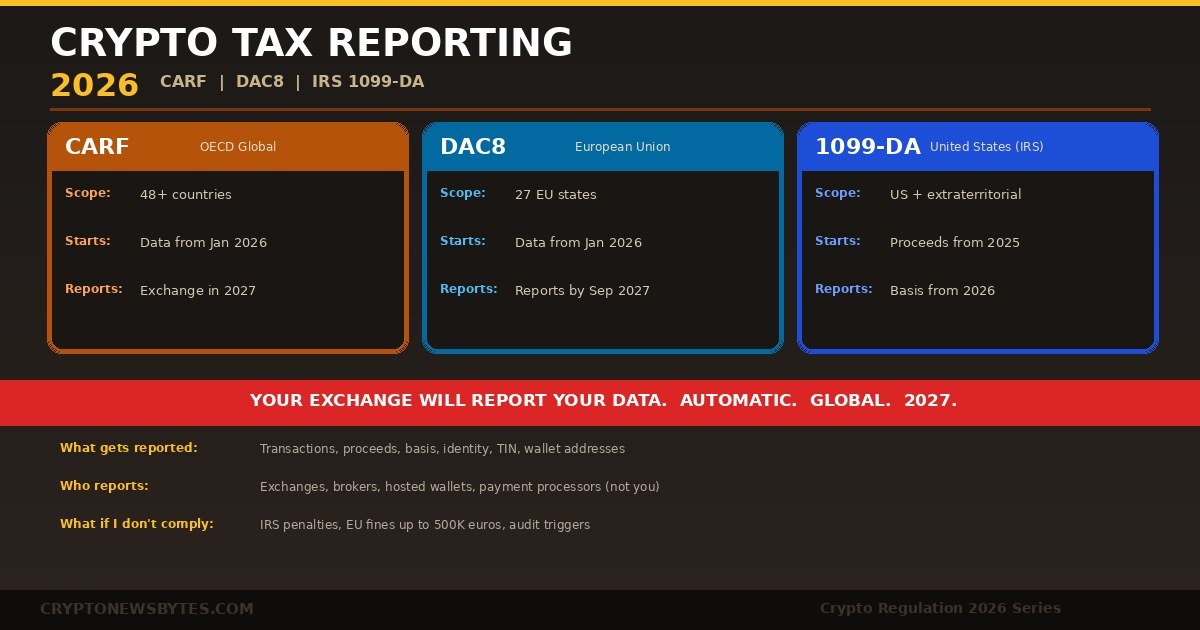Click the European Union label on DAC8 card
The height and width of the screenshot is (630, 1200).
(x=622, y=147)
